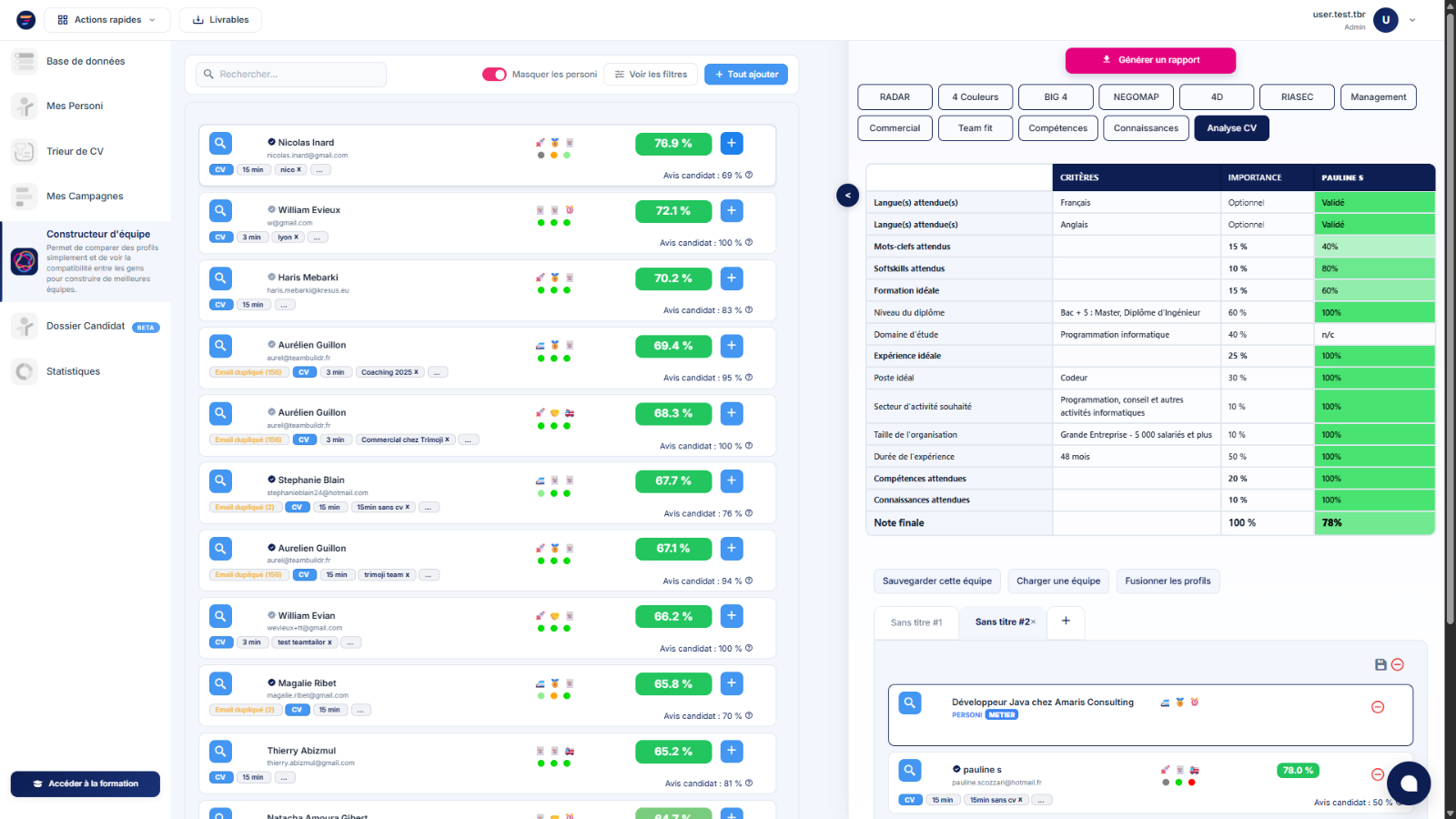Click the Mes Campagnes sidebar icon
1456x819 pixels.
tap(25, 197)
